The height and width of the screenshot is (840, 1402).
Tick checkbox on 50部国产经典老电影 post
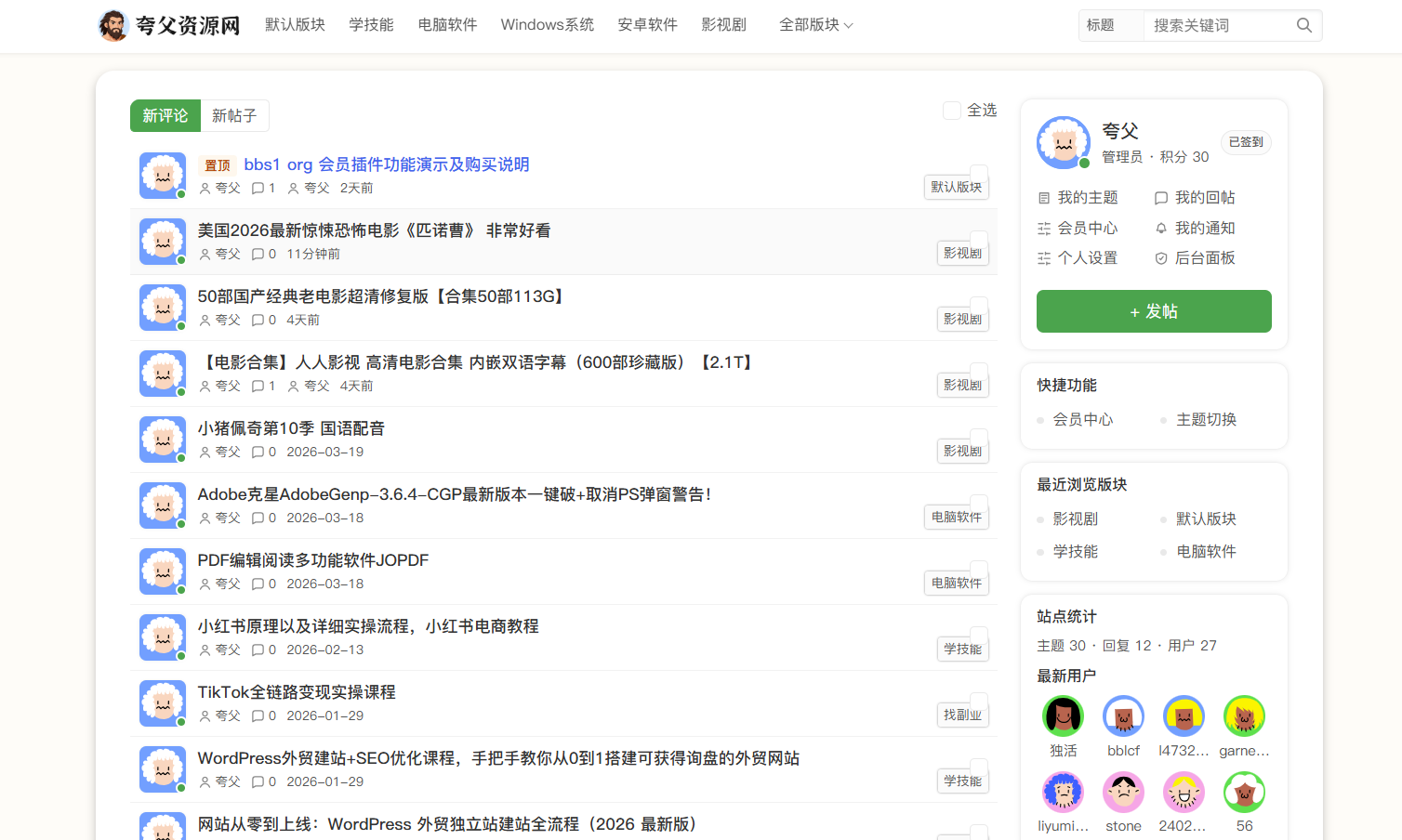[979, 306]
